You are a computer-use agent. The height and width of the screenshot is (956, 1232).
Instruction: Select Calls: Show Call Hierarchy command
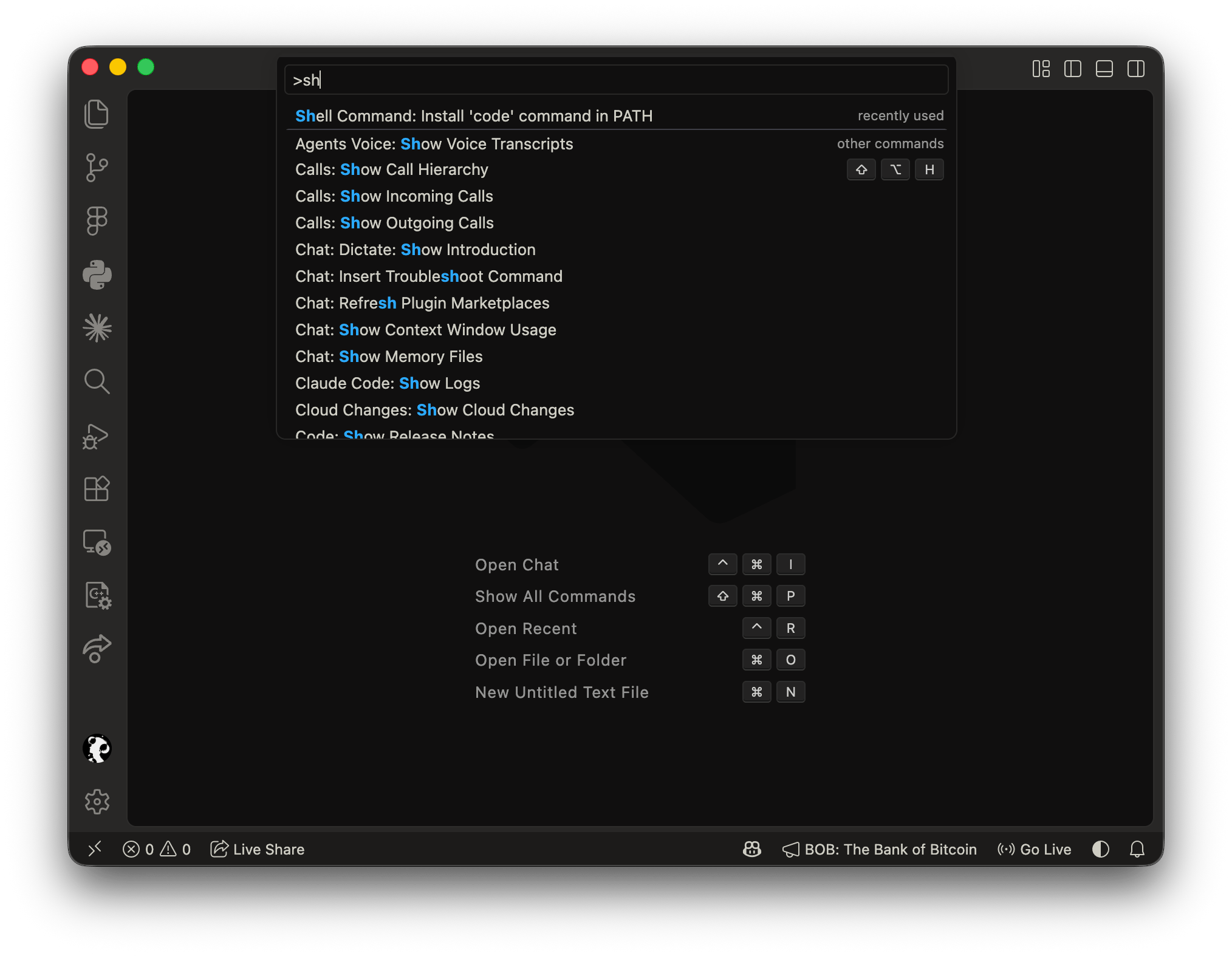pos(617,169)
